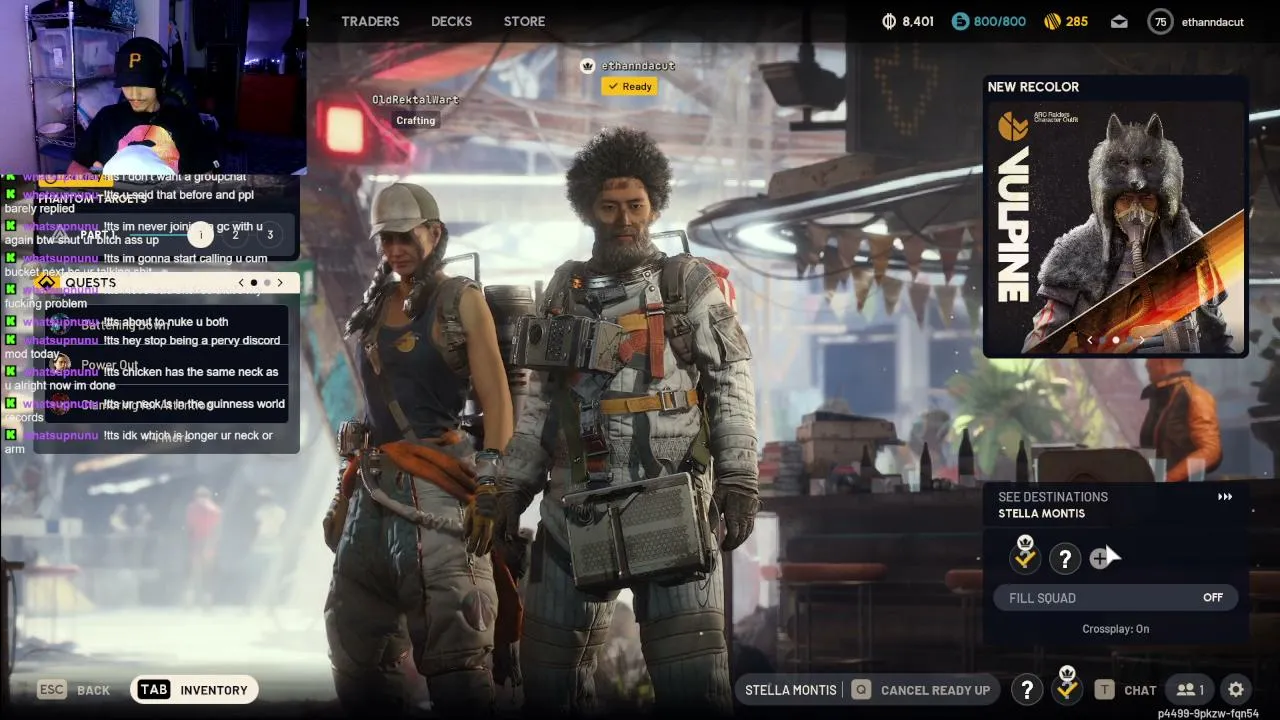This screenshot has height=720, width=1280.
Task: Open the squad members list icon
Action: (1190, 690)
